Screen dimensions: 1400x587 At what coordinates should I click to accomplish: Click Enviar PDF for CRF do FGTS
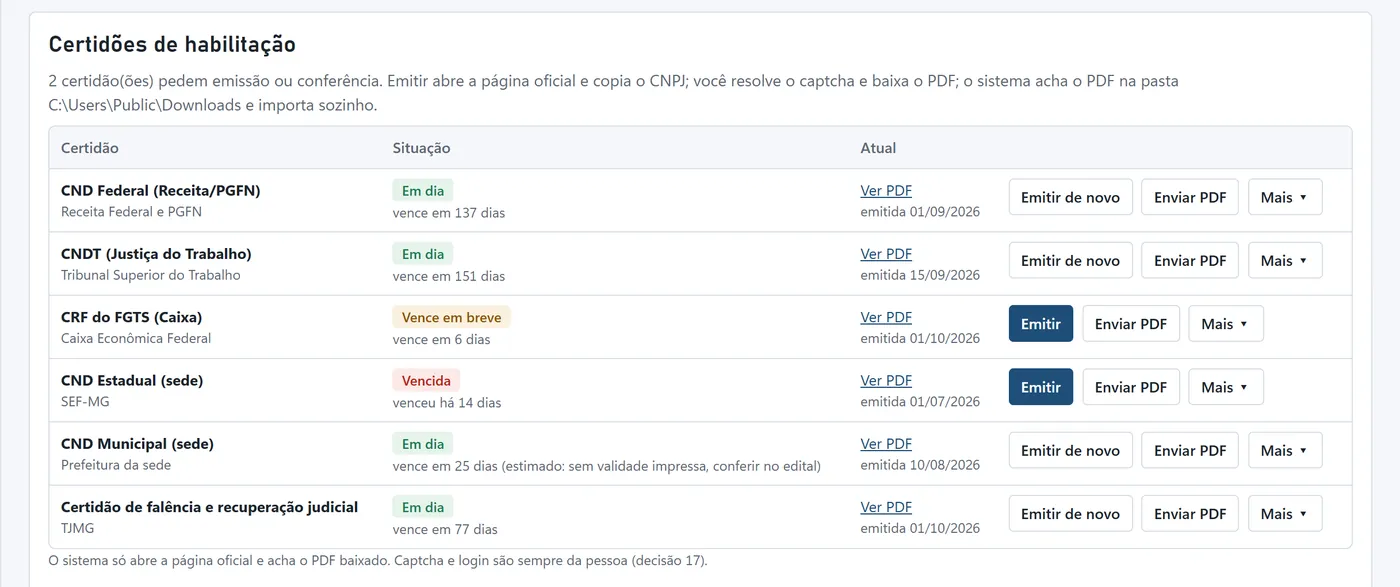[1131, 324]
